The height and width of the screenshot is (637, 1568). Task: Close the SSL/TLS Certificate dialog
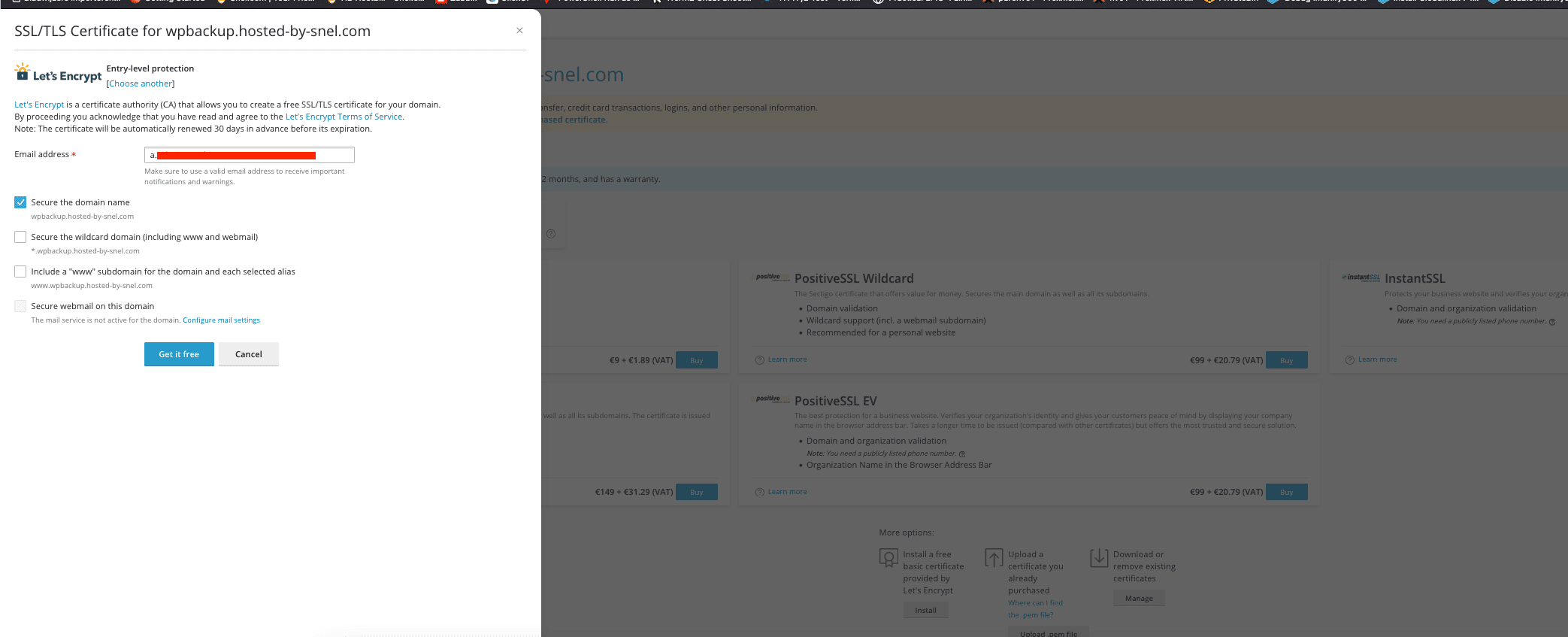519,31
